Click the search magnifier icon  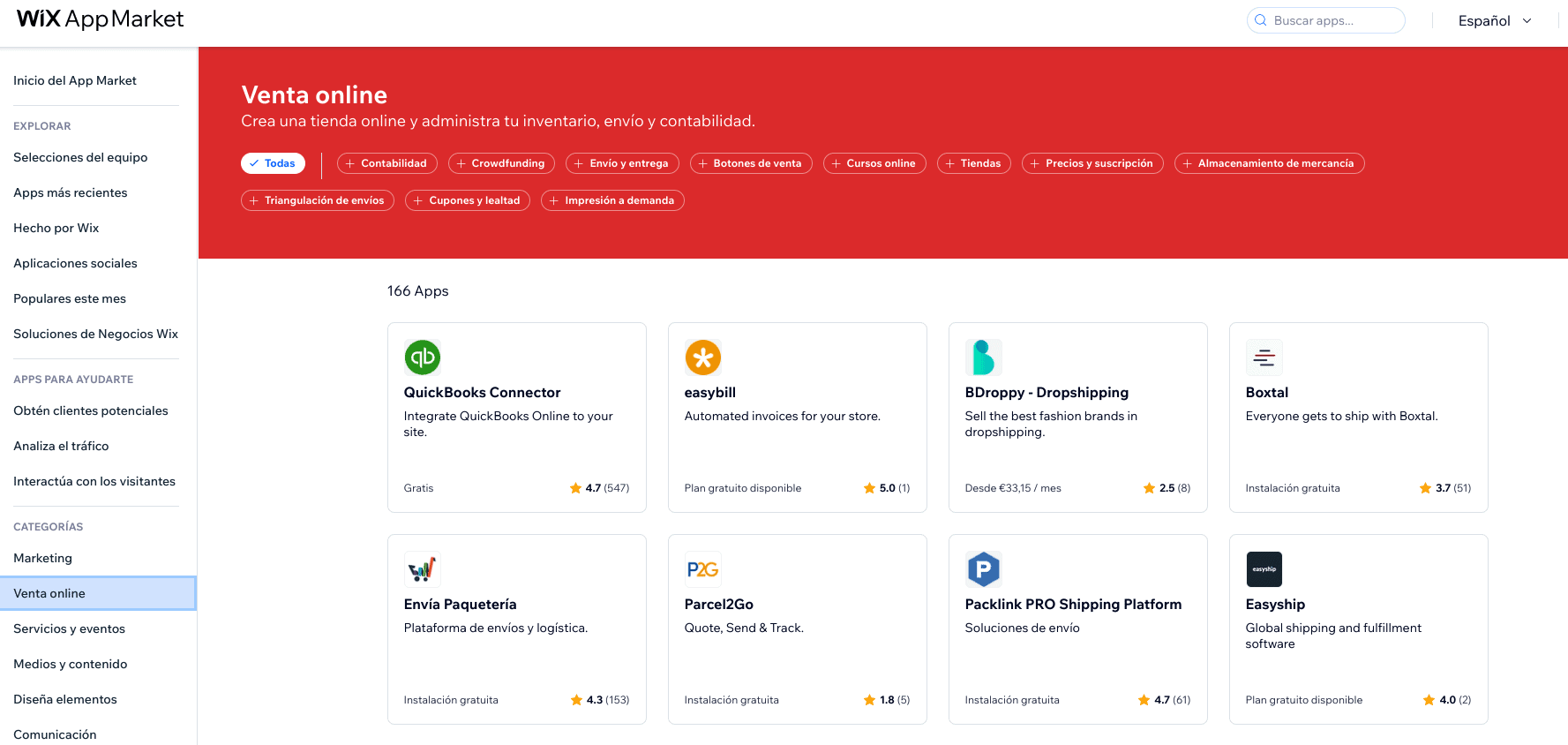tap(1261, 20)
